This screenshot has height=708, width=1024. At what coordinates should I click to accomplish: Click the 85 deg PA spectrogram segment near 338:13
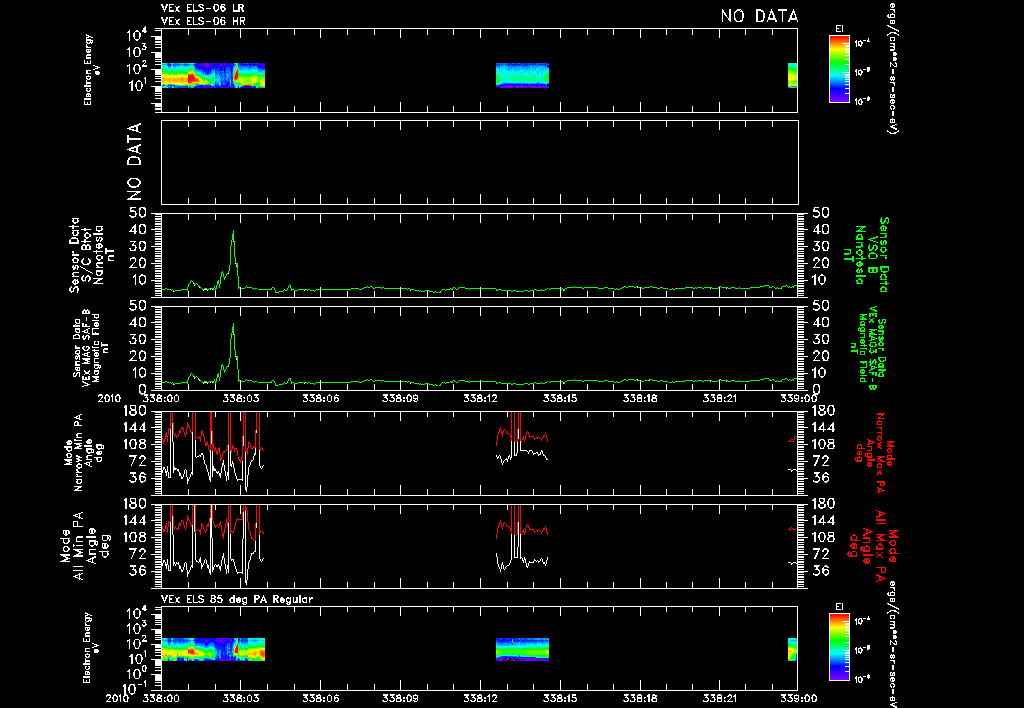click(522, 649)
